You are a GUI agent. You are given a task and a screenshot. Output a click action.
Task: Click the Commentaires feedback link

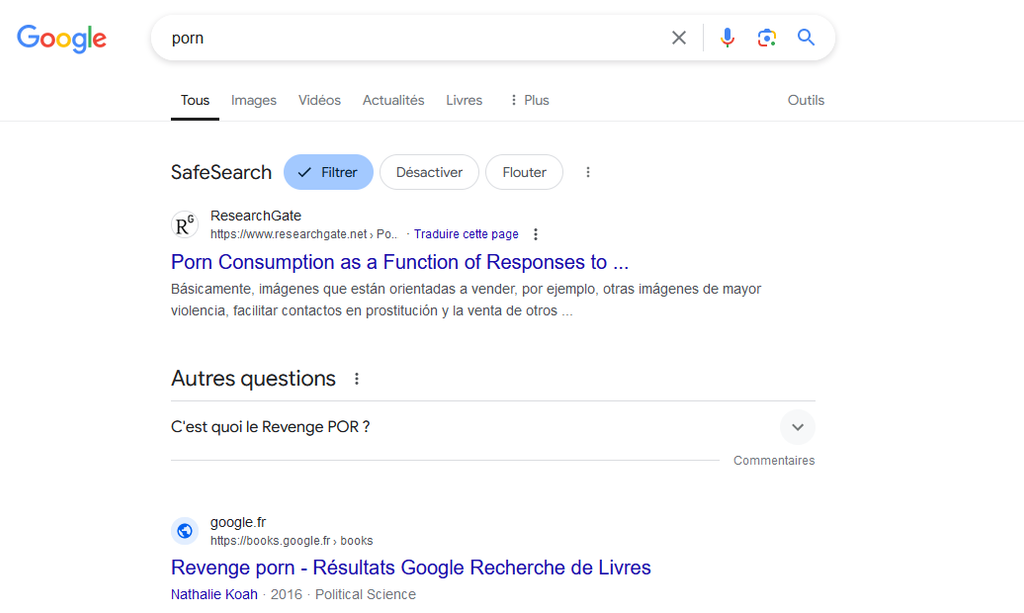(774, 461)
